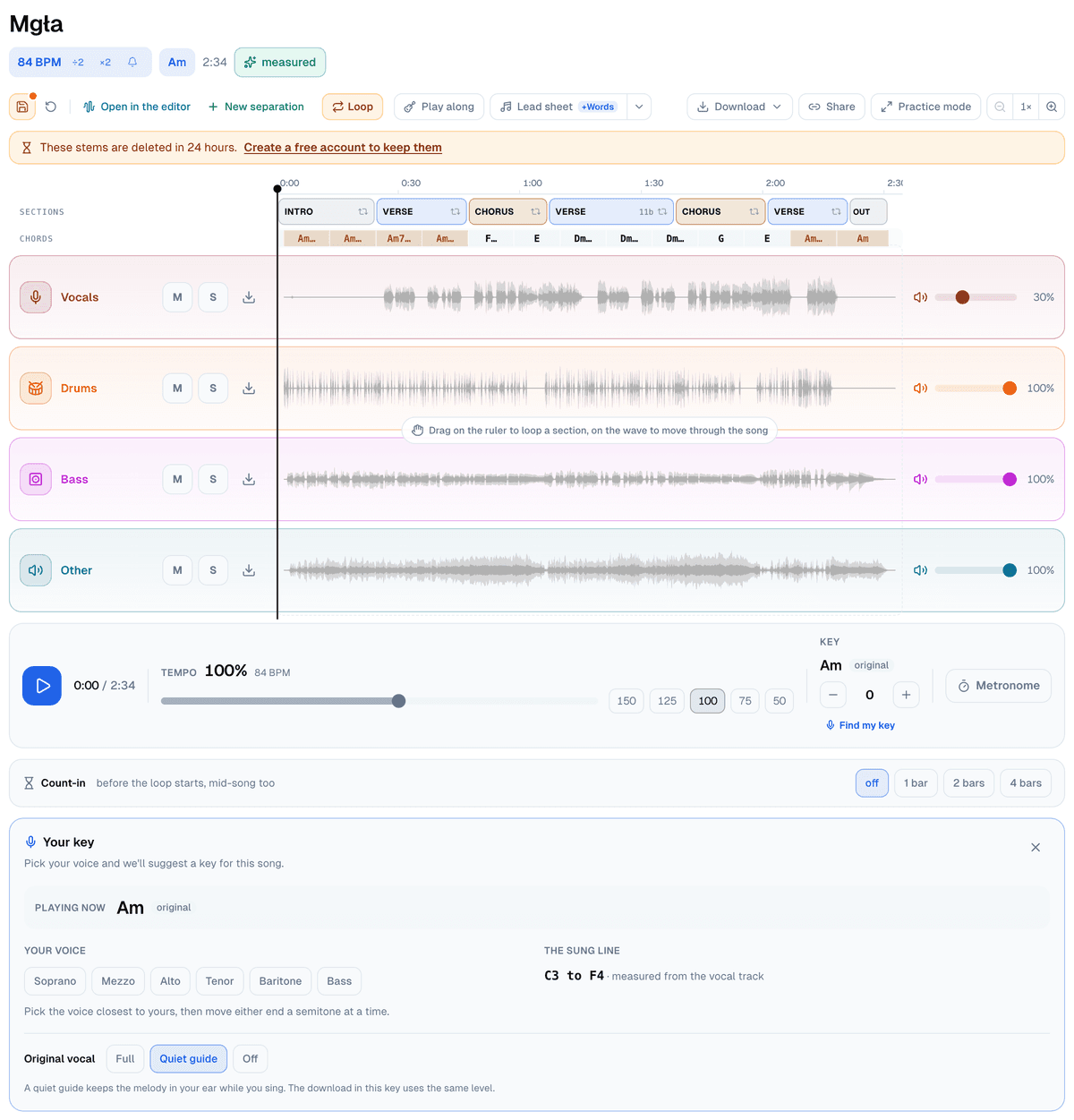
Task: Click the Other track volume speaker icon
Action: (x=920, y=570)
